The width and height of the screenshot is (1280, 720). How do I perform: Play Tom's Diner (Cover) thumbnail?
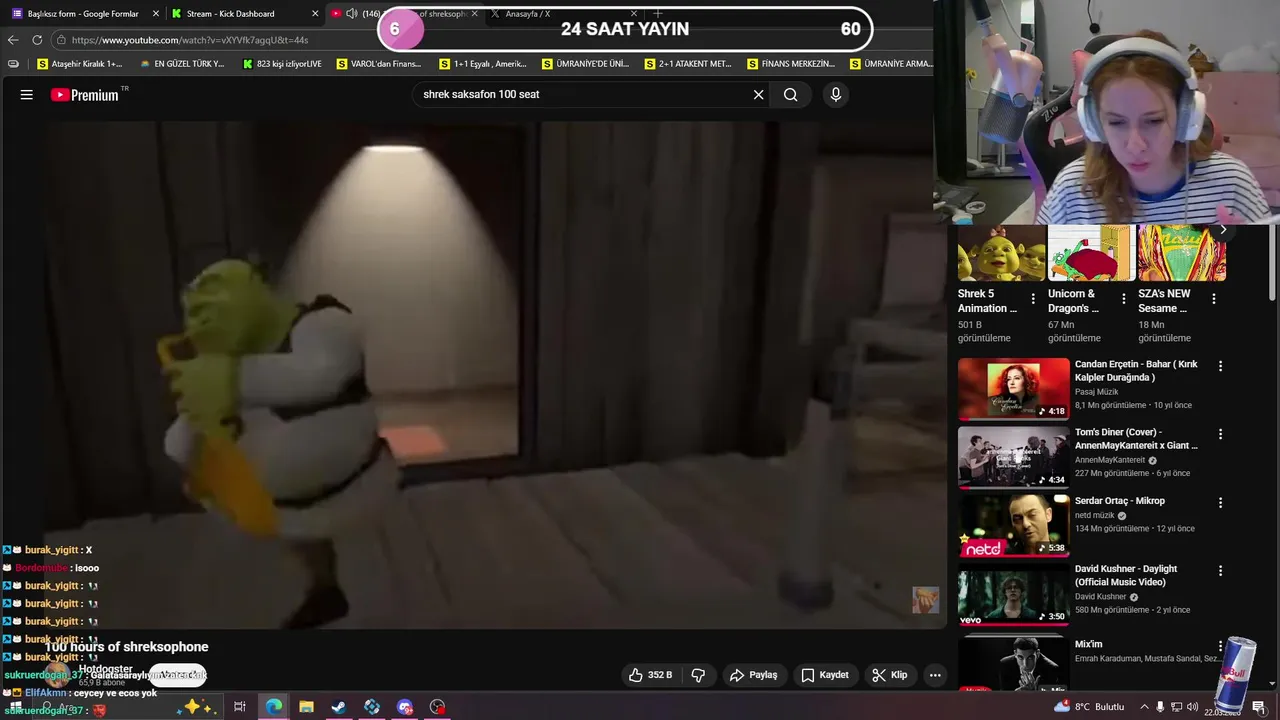pos(1013,456)
